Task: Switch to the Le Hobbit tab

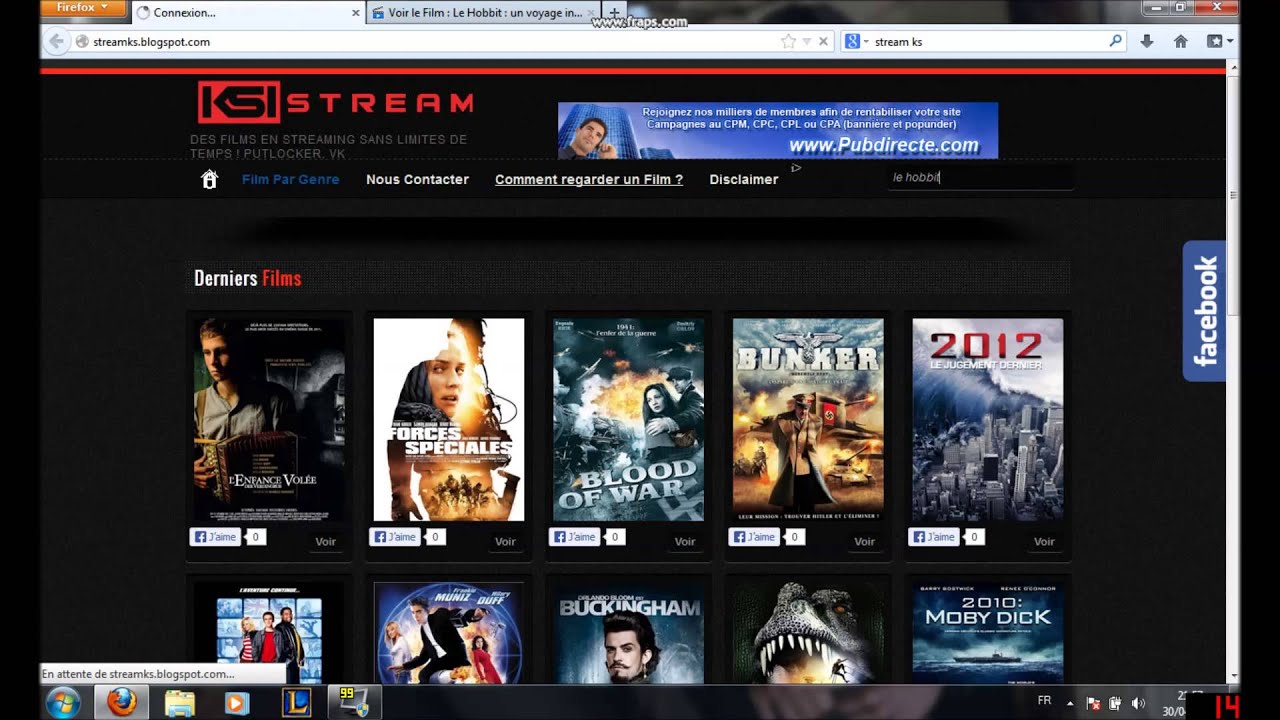Action: click(x=485, y=13)
